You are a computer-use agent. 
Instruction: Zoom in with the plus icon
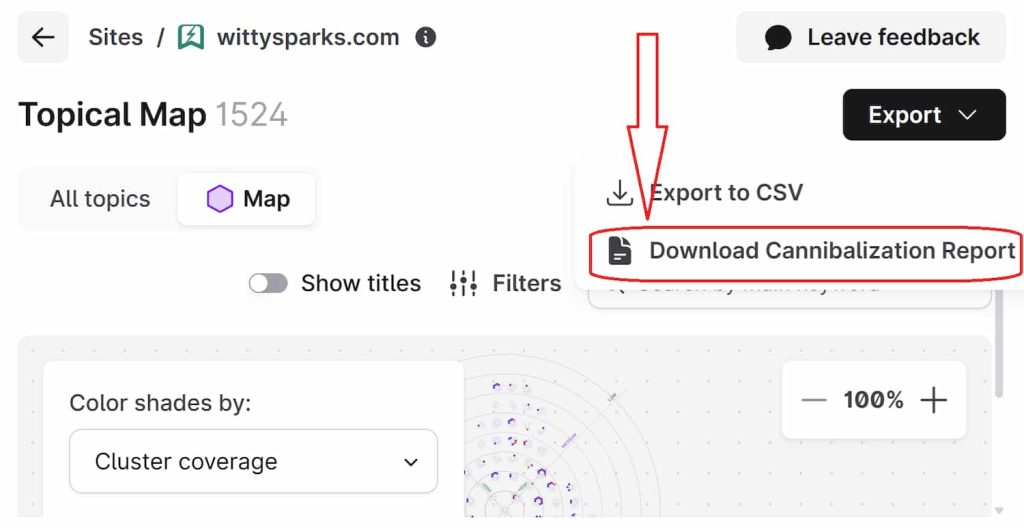pyautogui.click(x=933, y=400)
